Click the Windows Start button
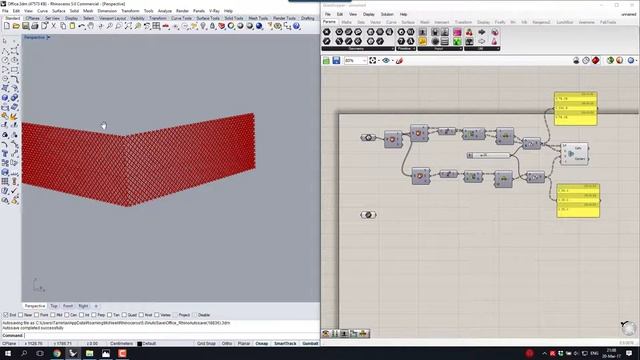Viewport: 640px width, 360px height. (8, 353)
